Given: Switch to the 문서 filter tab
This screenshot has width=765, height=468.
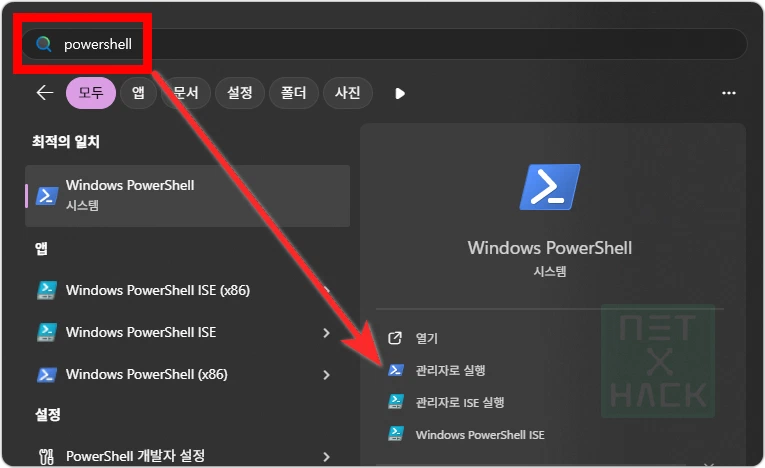Looking at the screenshot, I should tap(186, 93).
